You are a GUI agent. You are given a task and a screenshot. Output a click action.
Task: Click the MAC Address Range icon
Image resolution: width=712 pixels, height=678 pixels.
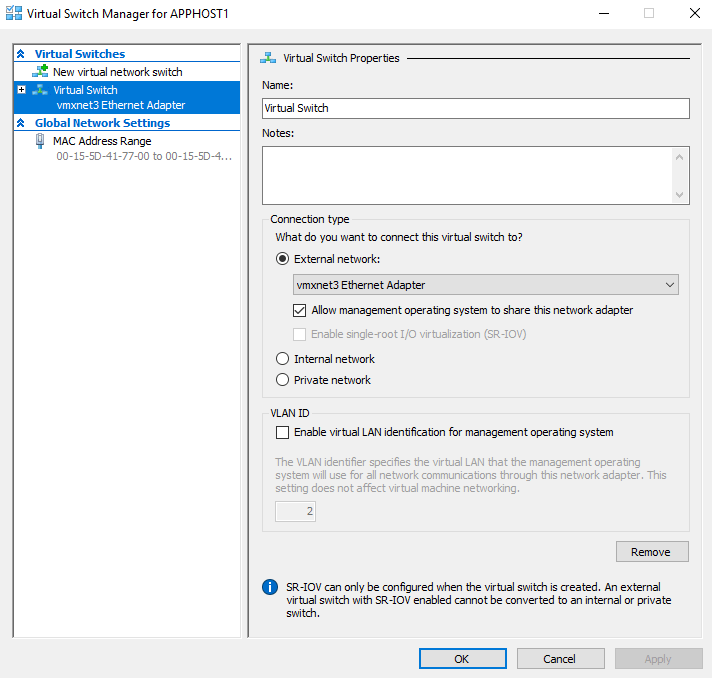40,141
